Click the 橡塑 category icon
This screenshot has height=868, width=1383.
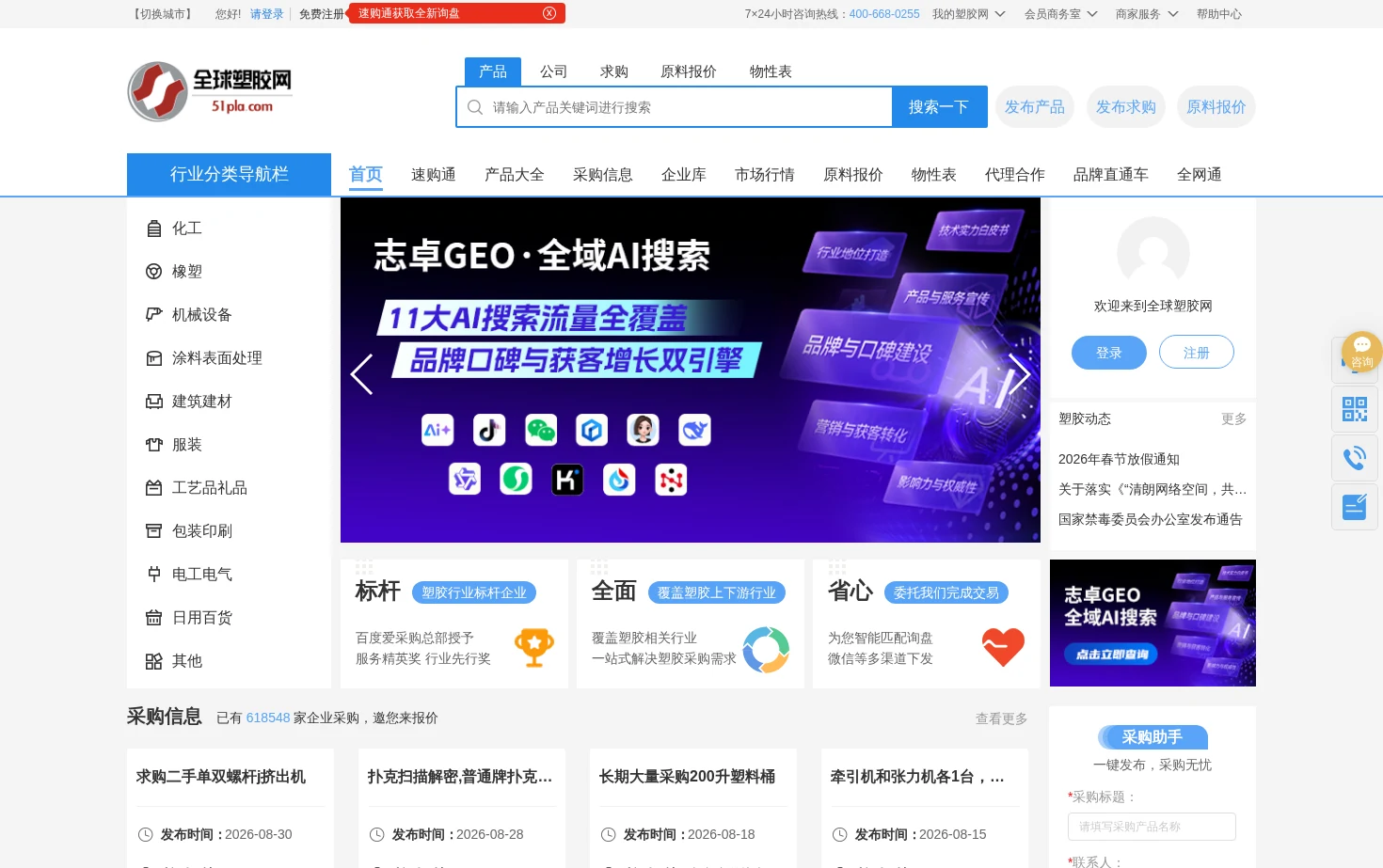154,272
